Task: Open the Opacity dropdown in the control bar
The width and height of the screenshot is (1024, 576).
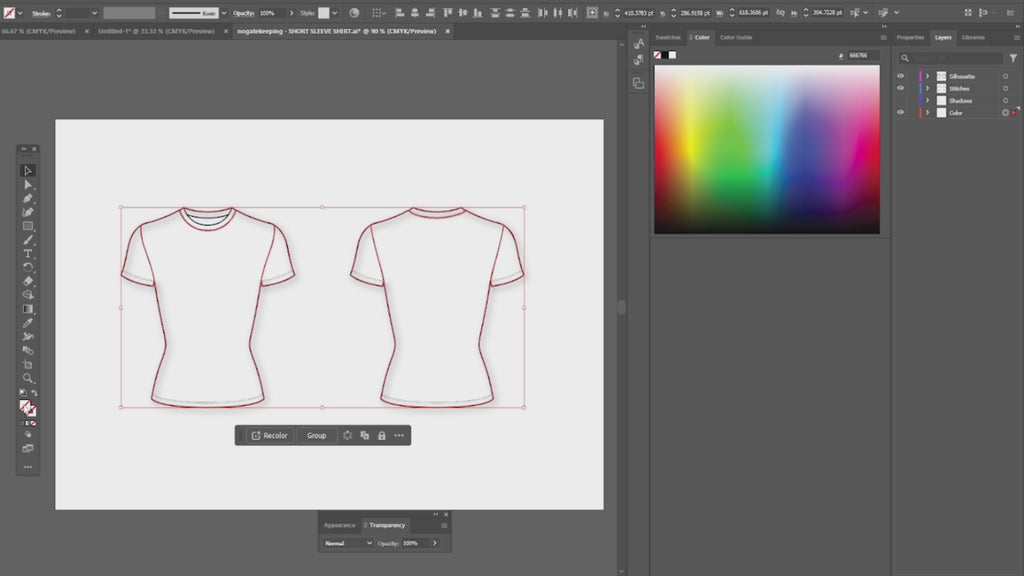Action: (292, 13)
